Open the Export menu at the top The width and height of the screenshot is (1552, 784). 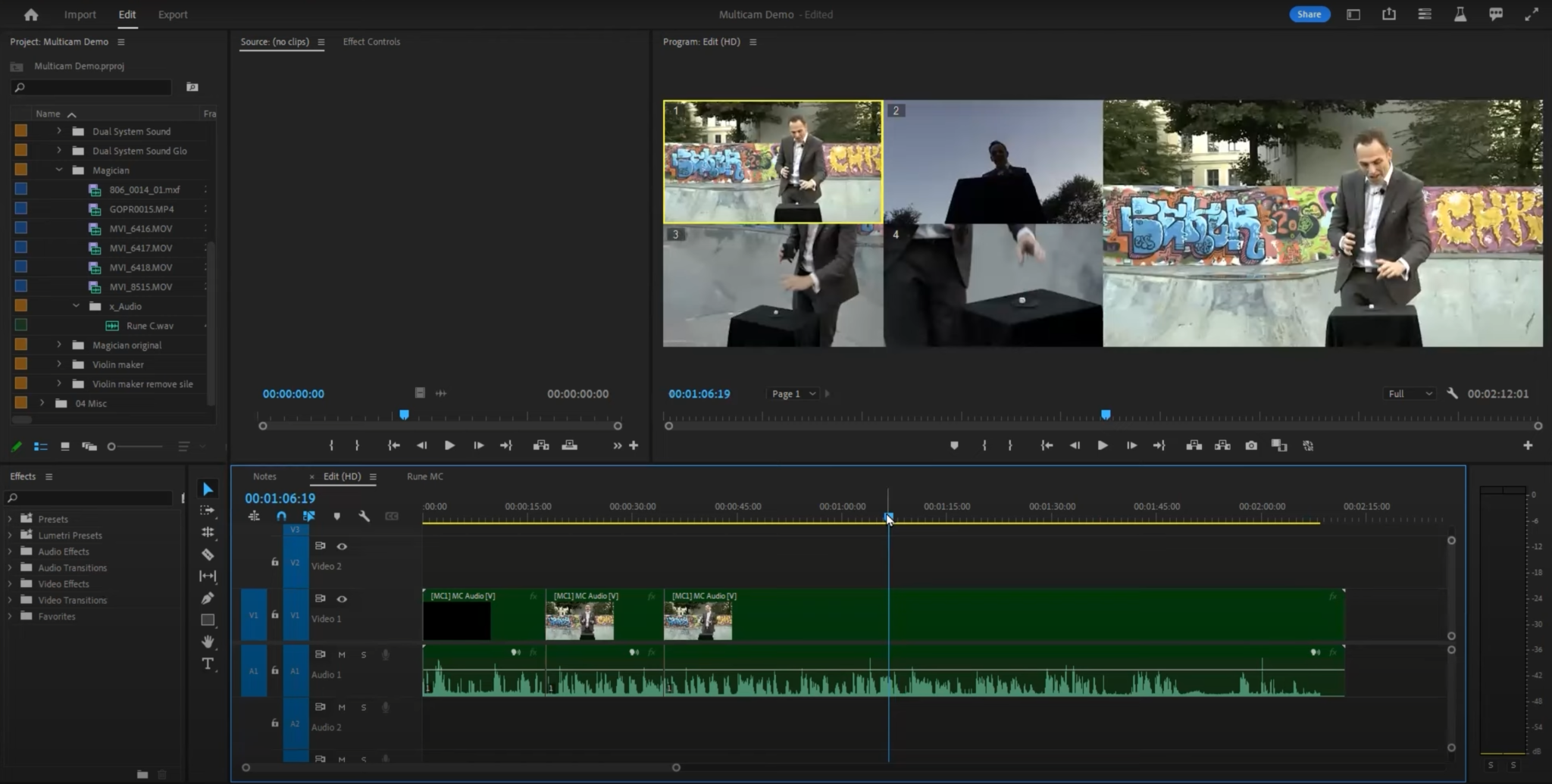[173, 14]
